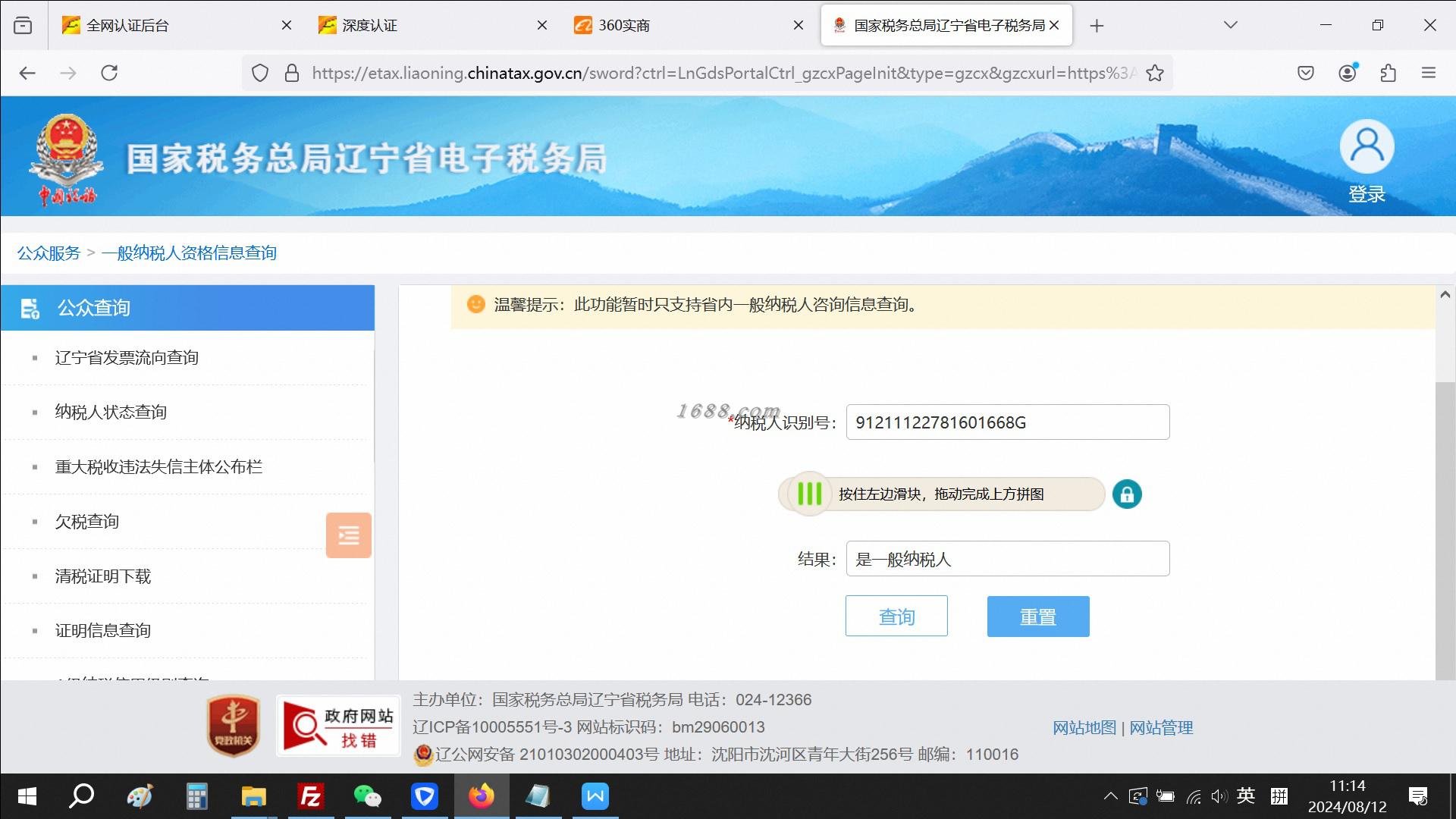The height and width of the screenshot is (819, 1456).
Task: Click the 网站管理 footer link
Action: coord(1161,728)
